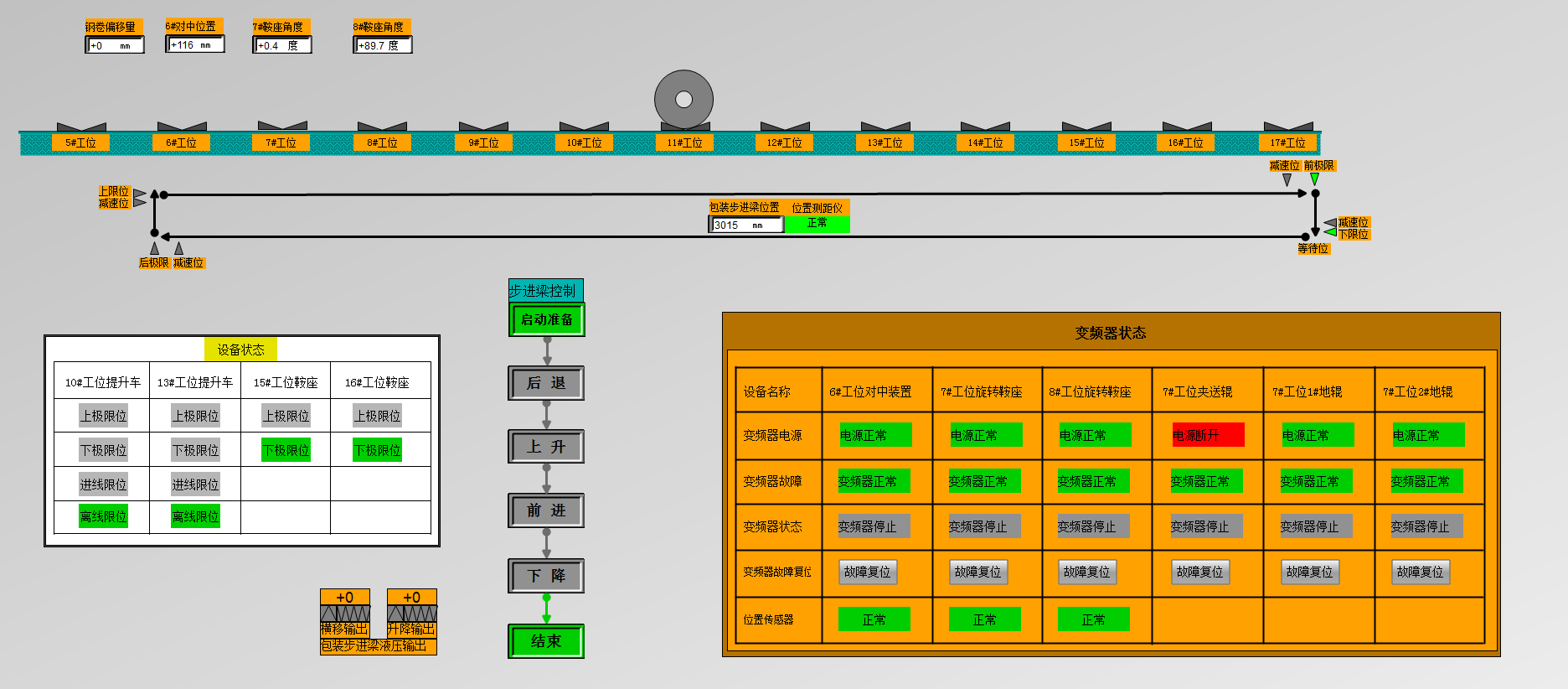Click the saddle icon above 13#工位

tap(885, 127)
